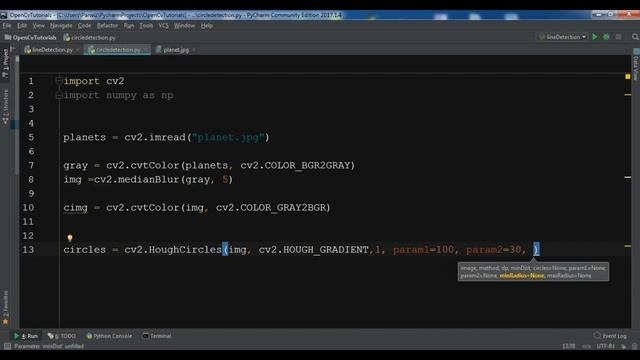The height and width of the screenshot is (360, 640).
Task: Open the Structure tool window sidebar button
Action: (x=5, y=107)
